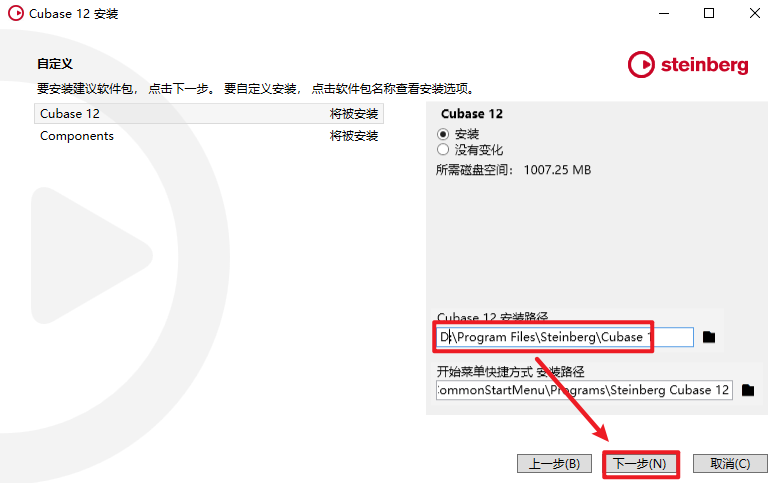
Task: Click 将被安装 status beside Components
Action: coord(354,136)
